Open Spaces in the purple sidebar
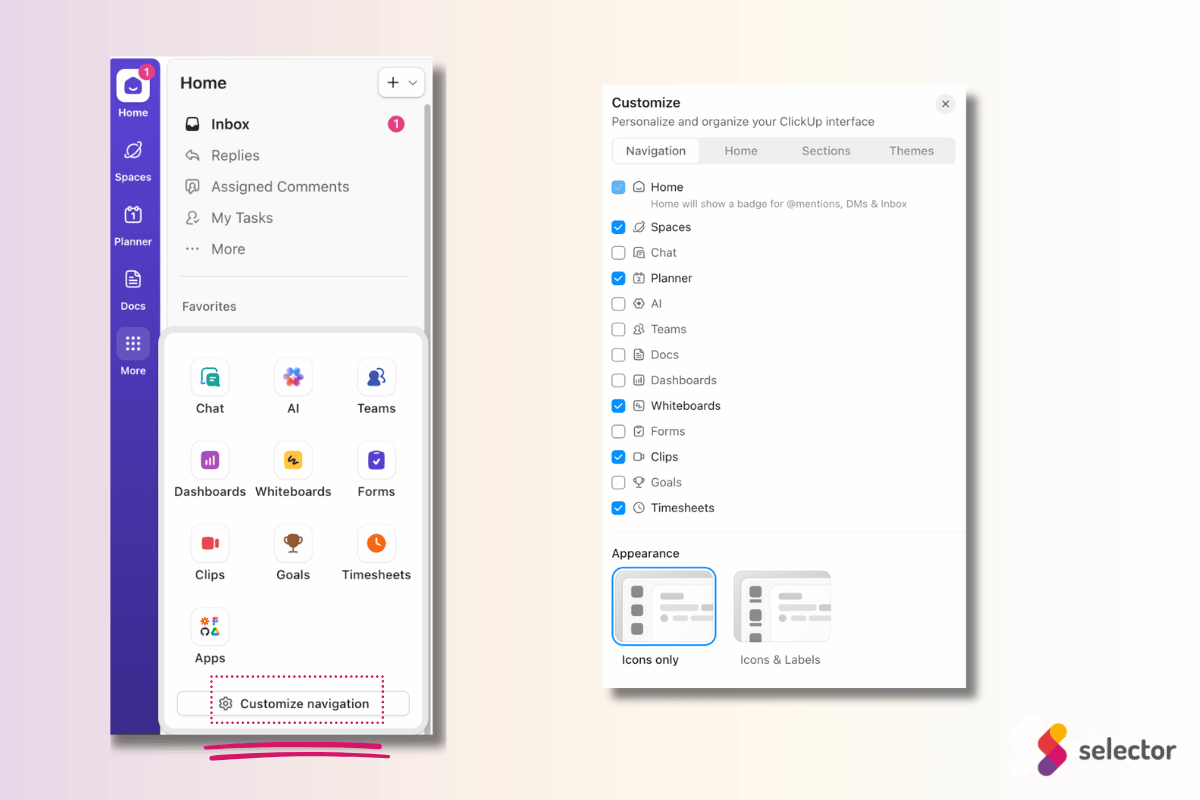The height and width of the screenshot is (800, 1200). 133,160
